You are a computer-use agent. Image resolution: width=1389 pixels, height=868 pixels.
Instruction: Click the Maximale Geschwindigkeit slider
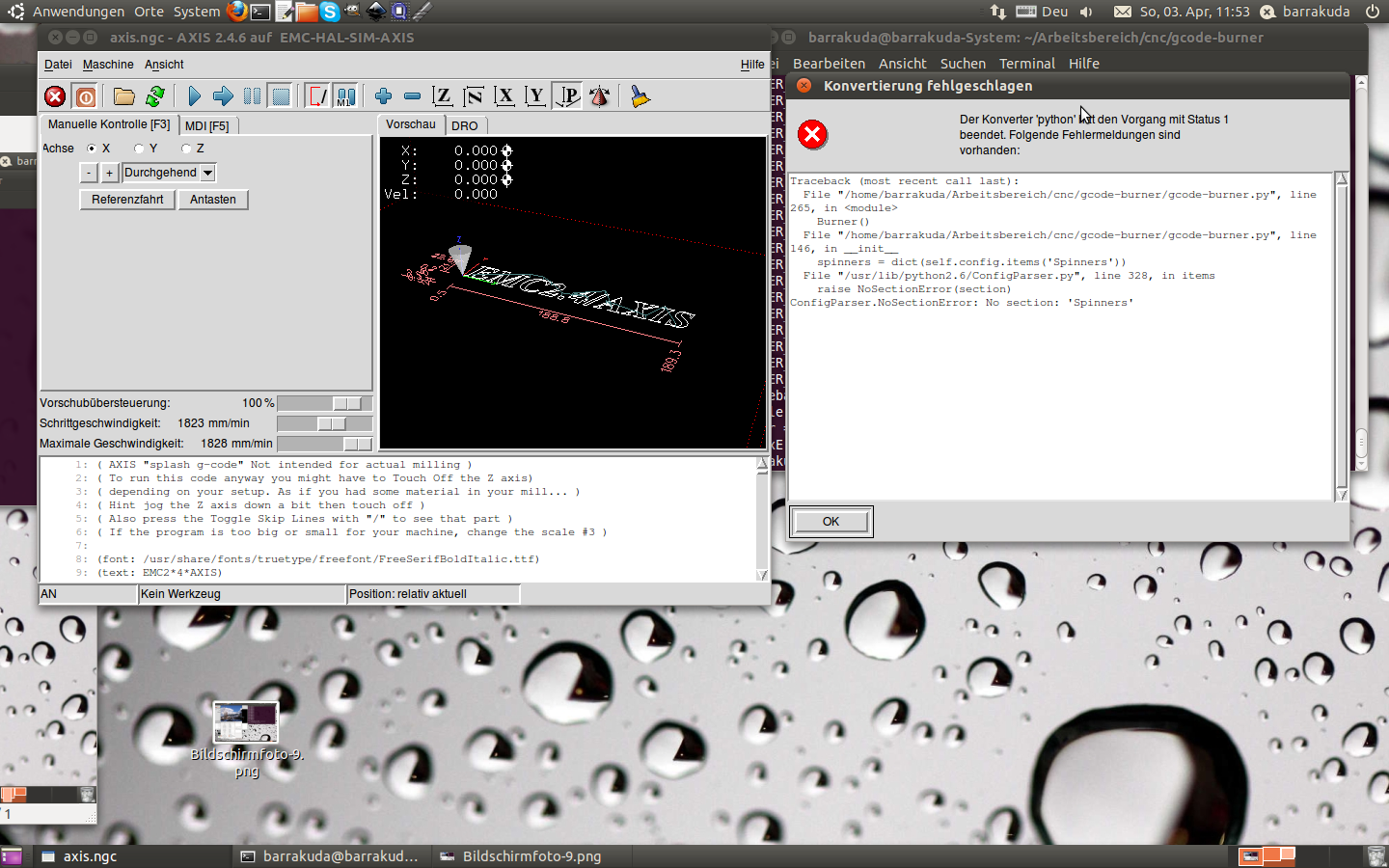324,444
